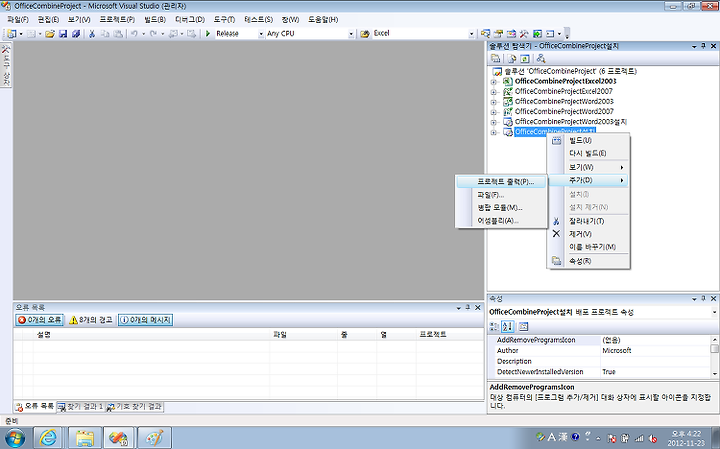Click the green Start Debugging arrow

click(x=208, y=34)
